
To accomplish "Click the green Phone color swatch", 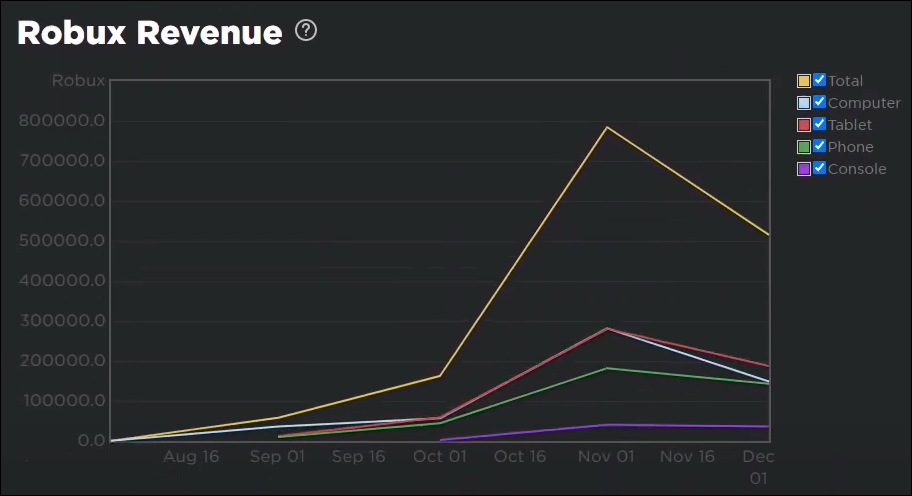I will click(x=804, y=147).
